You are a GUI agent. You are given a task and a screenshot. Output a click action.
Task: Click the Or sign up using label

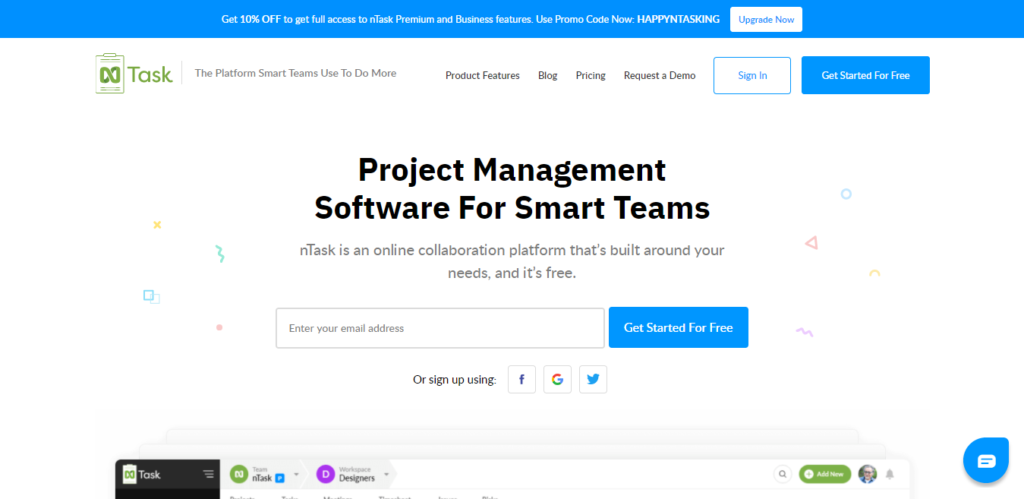coord(455,379)
